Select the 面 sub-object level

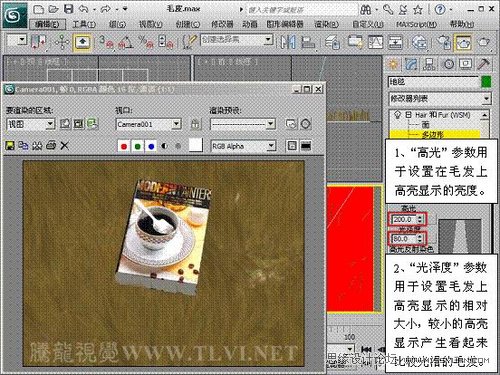tap(425, 125)
